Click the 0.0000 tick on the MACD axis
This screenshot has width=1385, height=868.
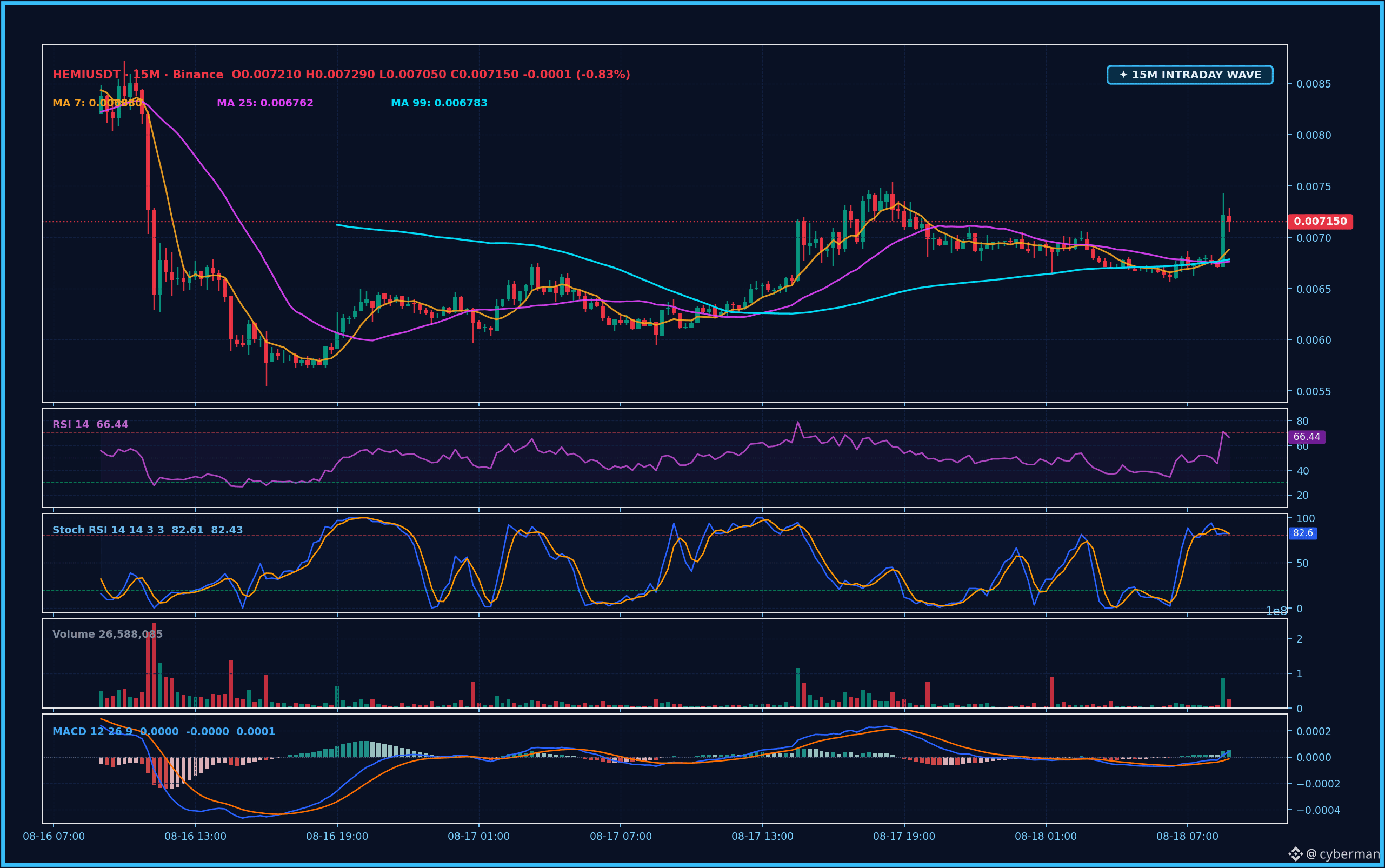pos(1314,758)
